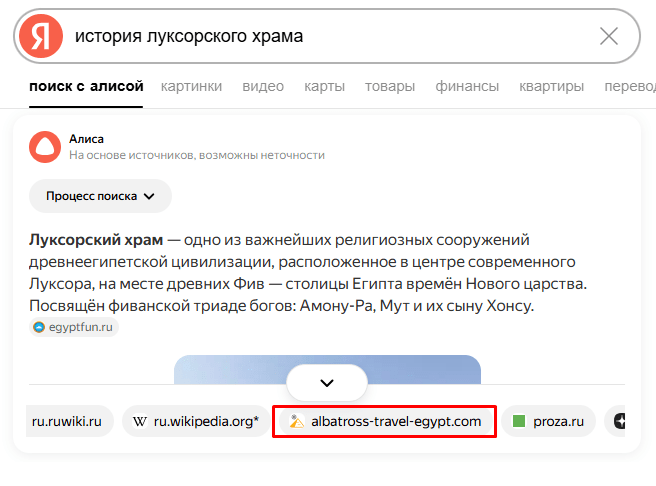The width and height of the screenshot is (656, 486).
Task: Open the egyptfun.ru source link
Action: pyautogui.click(x=75, y=327)
